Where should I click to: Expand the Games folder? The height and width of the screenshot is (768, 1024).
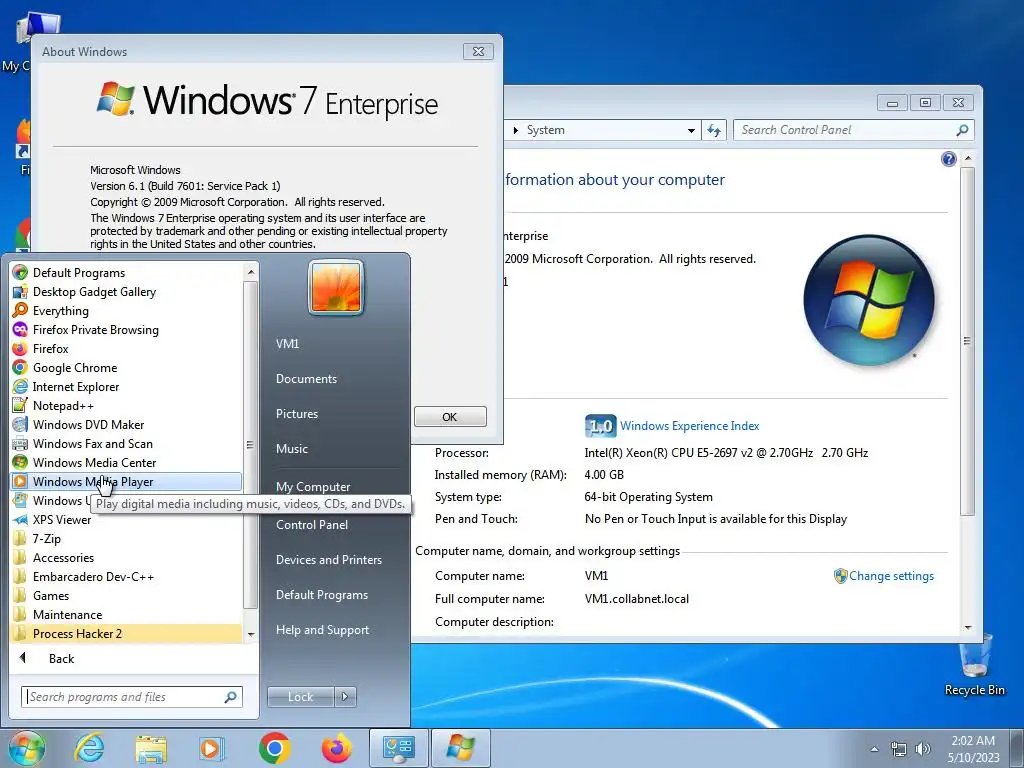[x=127, y=596]
